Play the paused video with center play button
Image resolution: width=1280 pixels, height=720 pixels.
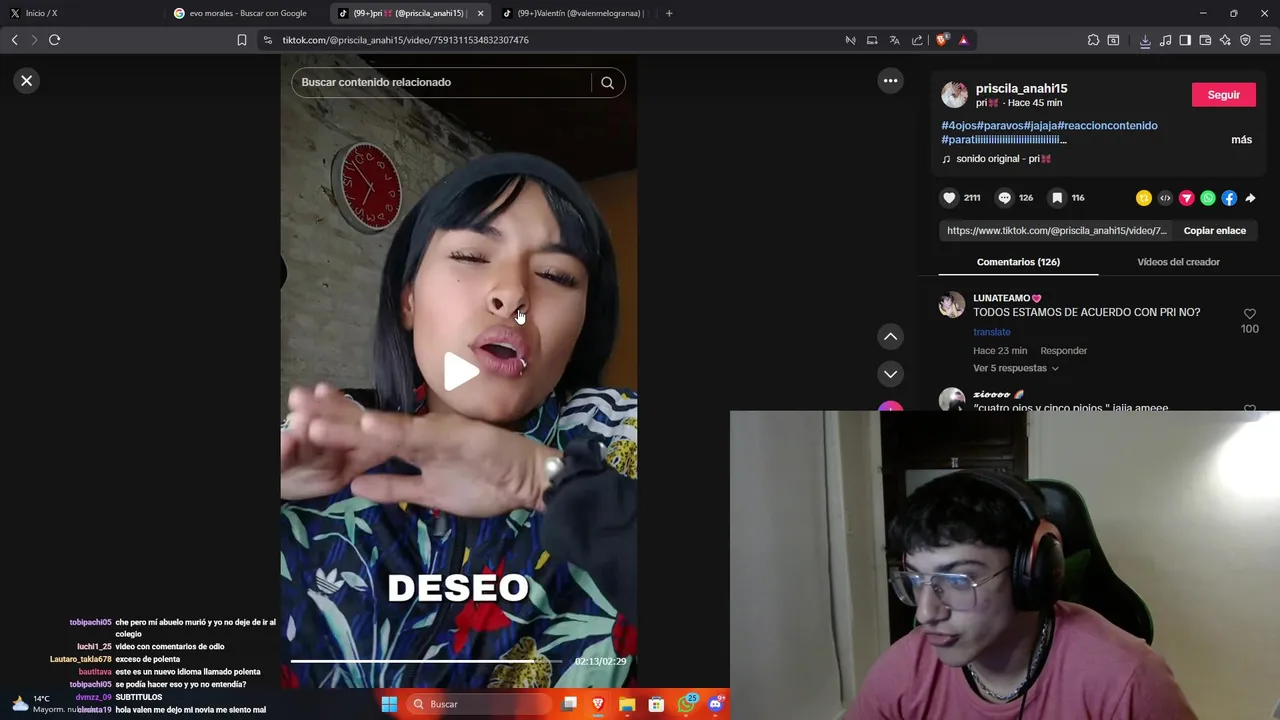[460, 372]
